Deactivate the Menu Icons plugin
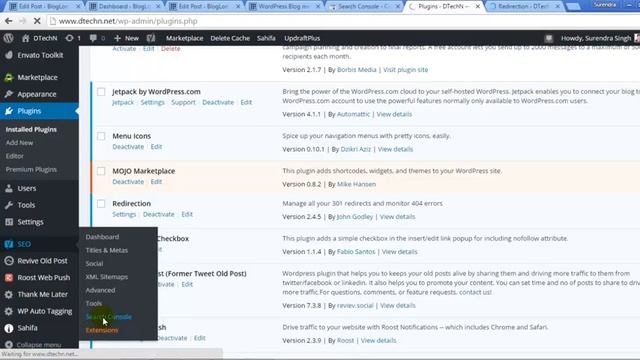 click(x=128, y=147)
